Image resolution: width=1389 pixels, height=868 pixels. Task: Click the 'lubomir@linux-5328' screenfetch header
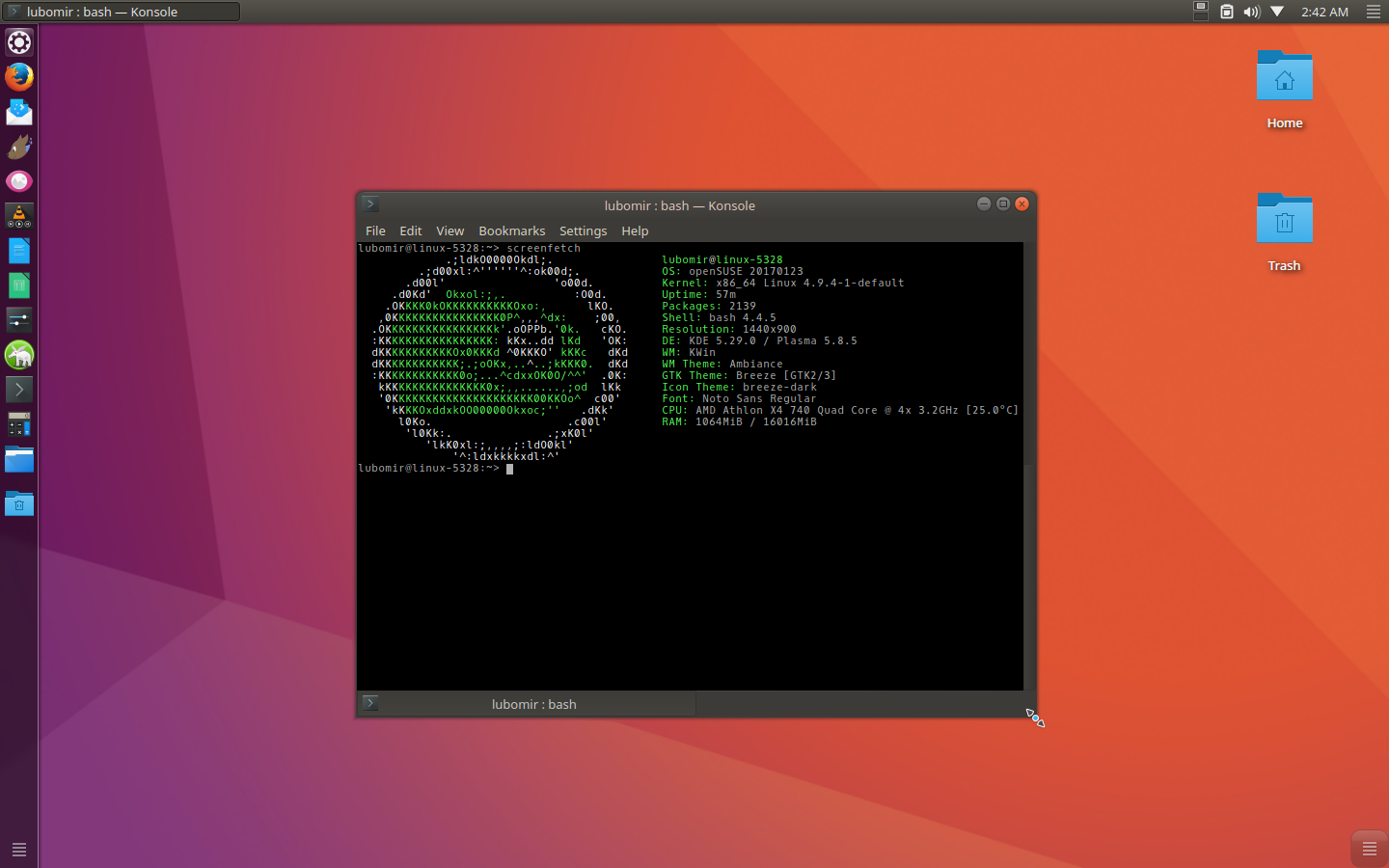(722, 260)
